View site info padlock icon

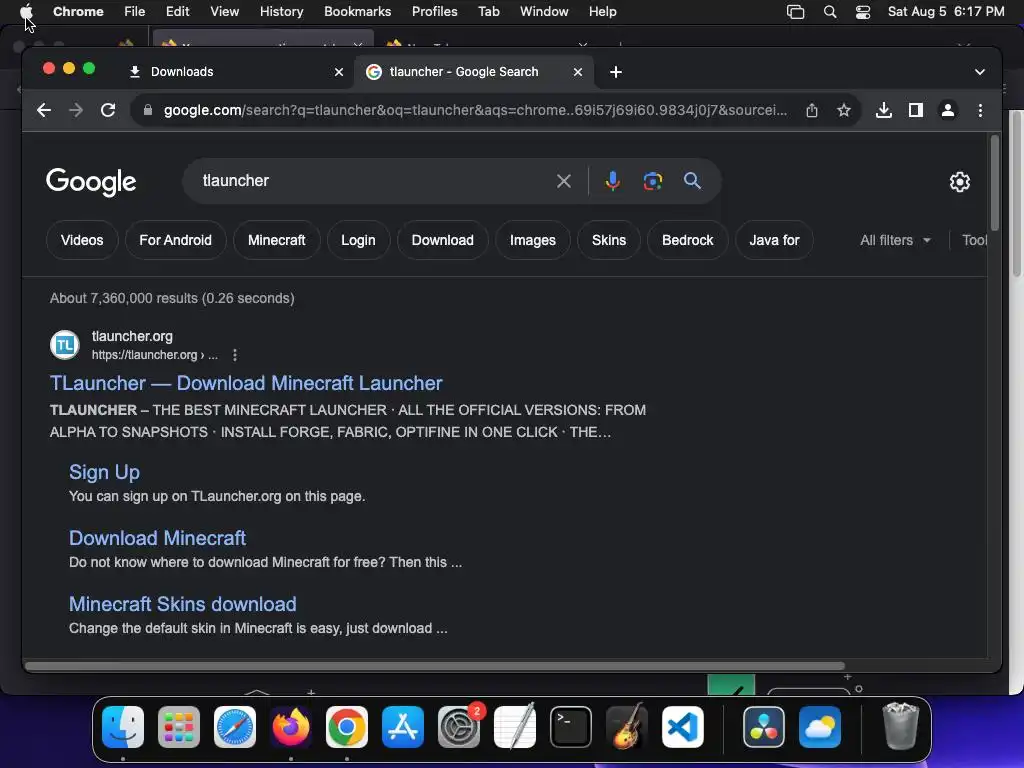tap(148, 110)
